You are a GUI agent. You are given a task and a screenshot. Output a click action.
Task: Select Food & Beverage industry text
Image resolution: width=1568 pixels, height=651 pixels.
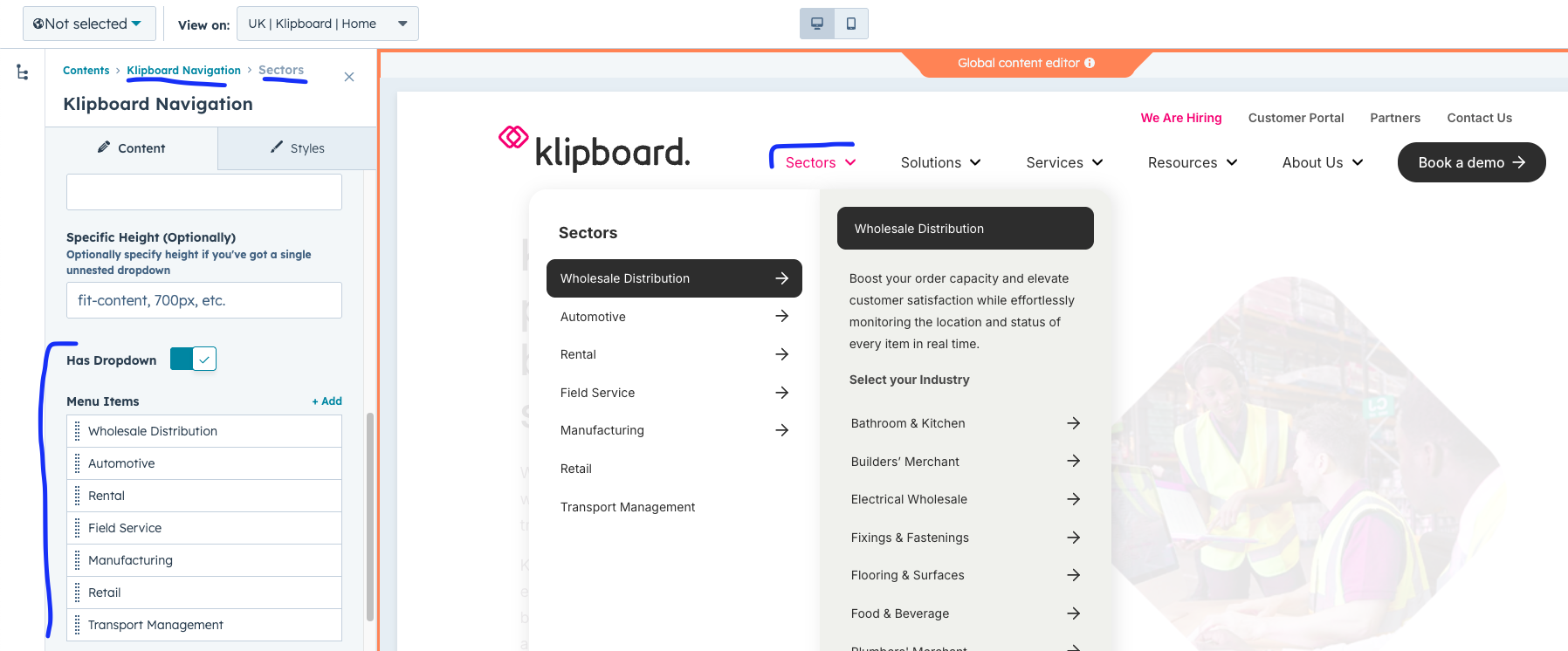900,613
